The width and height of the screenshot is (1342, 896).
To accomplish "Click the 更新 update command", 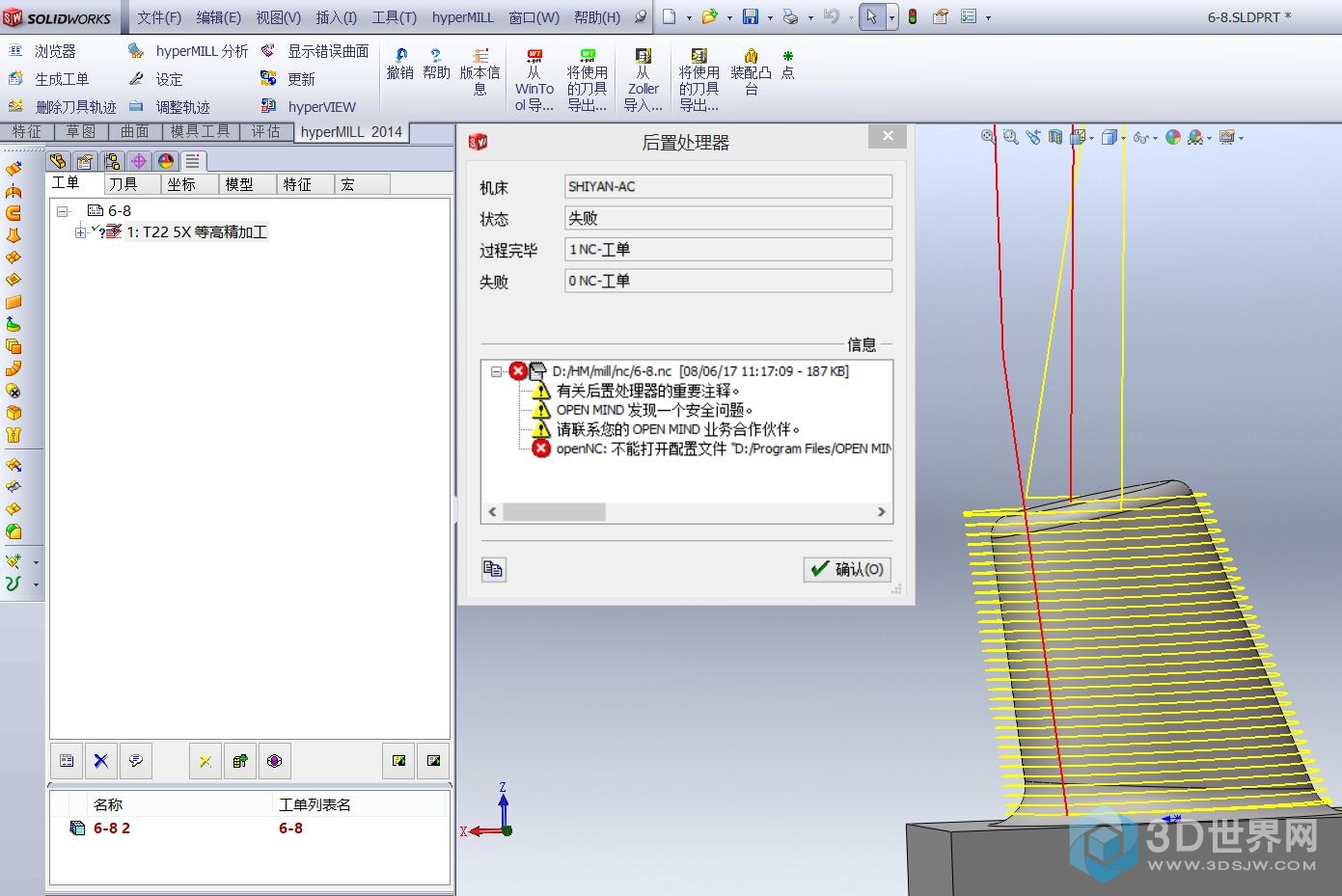I will point(288,79).
